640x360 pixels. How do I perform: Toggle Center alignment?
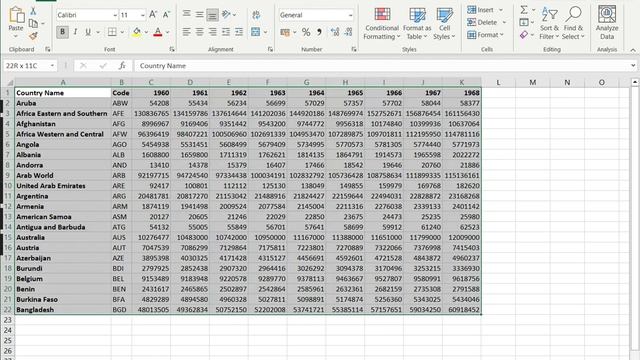[199, 32]
